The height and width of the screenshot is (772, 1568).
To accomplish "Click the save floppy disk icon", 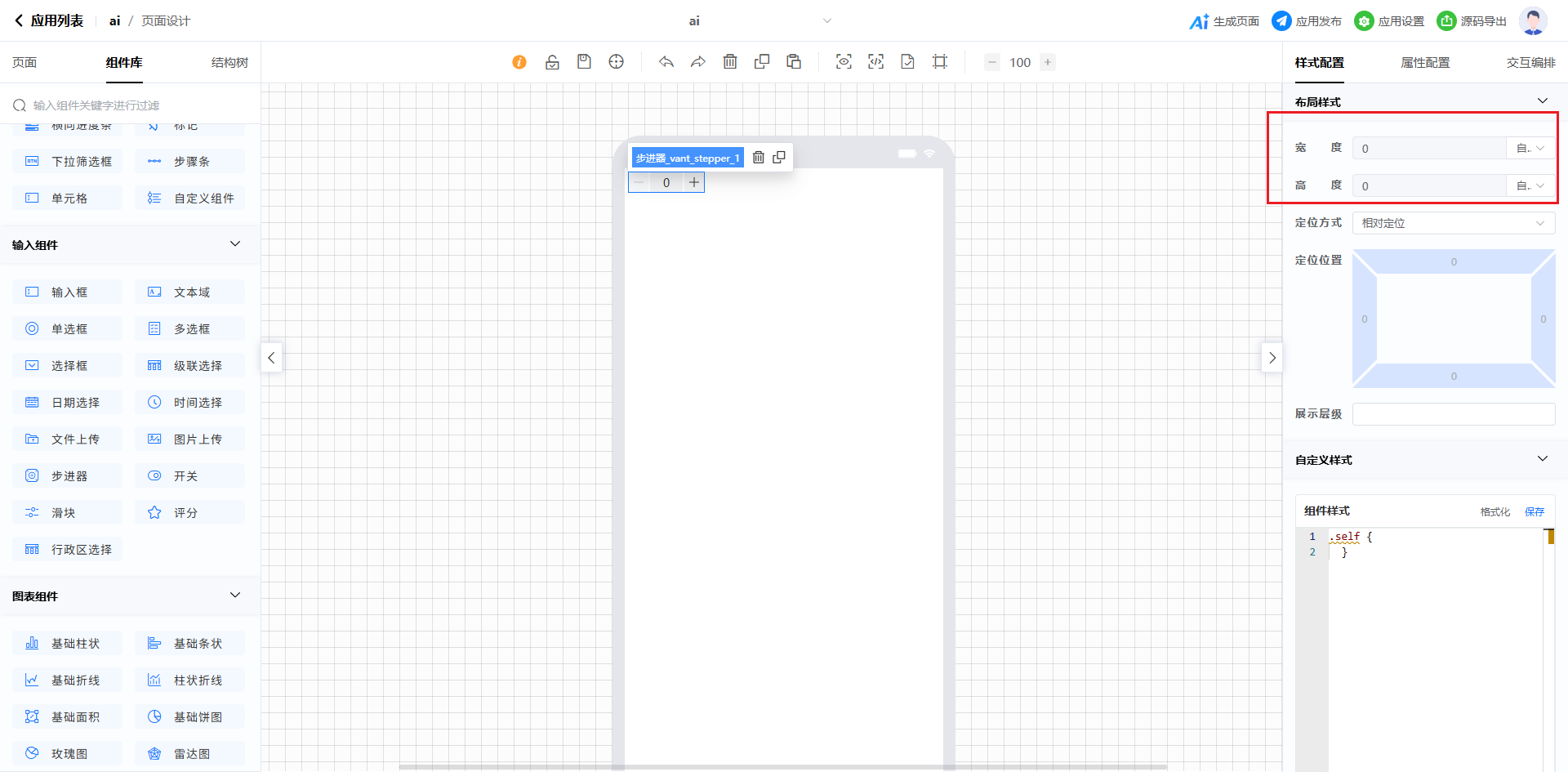I will click(584, 62).
